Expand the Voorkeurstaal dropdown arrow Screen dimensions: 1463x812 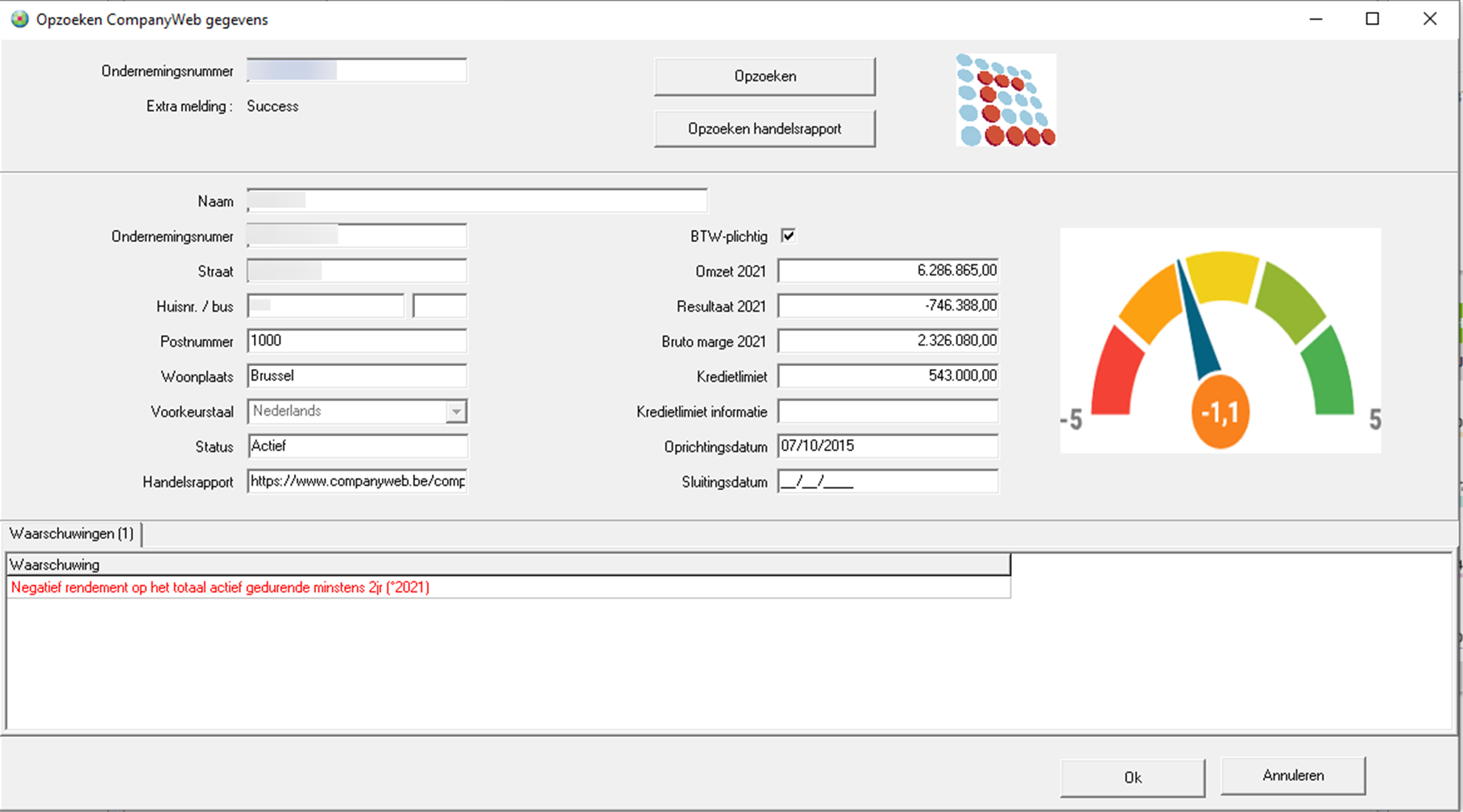(x=456, y=411)
